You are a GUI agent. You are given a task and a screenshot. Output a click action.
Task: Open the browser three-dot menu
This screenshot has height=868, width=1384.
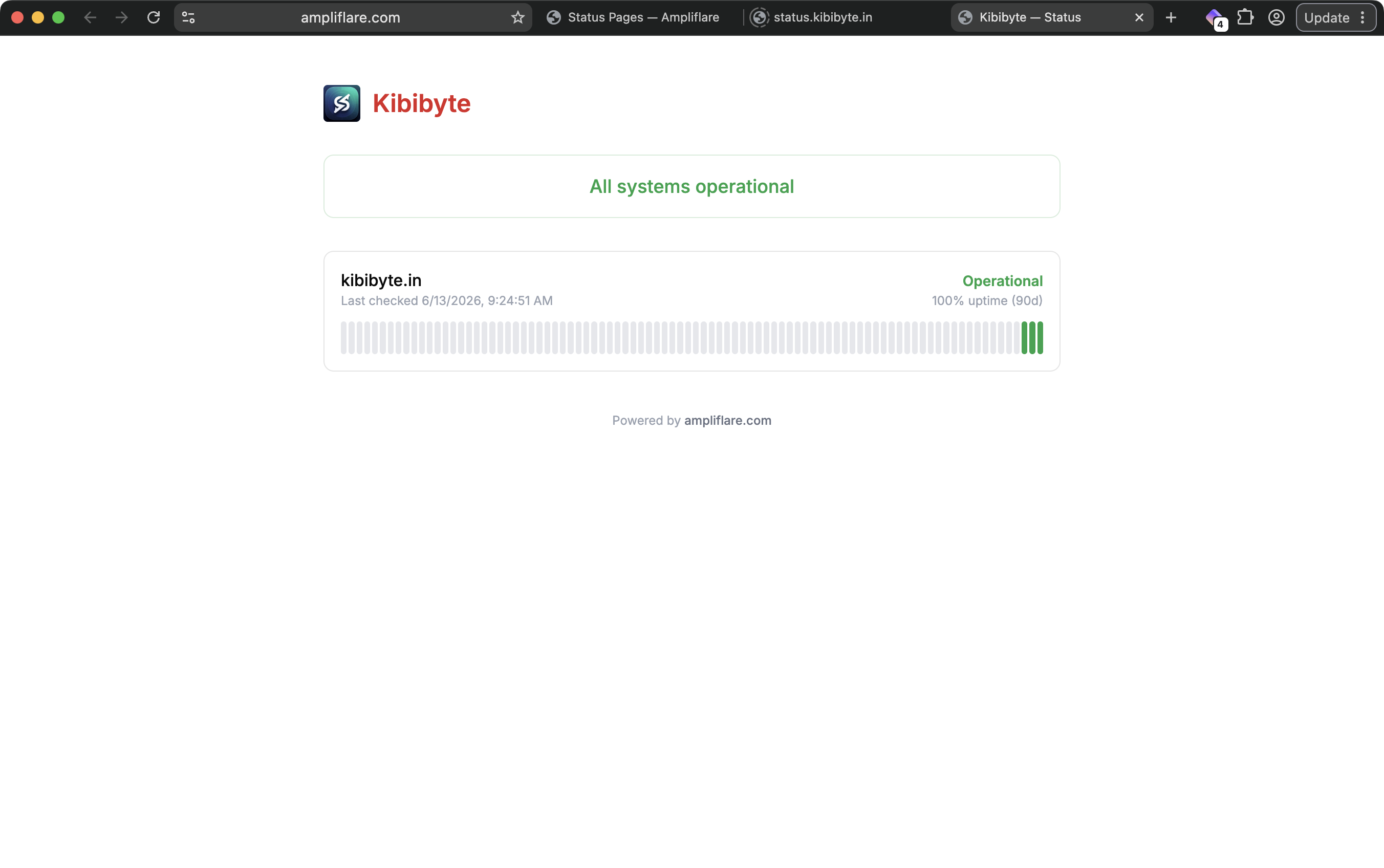(x=1362, y=17)
